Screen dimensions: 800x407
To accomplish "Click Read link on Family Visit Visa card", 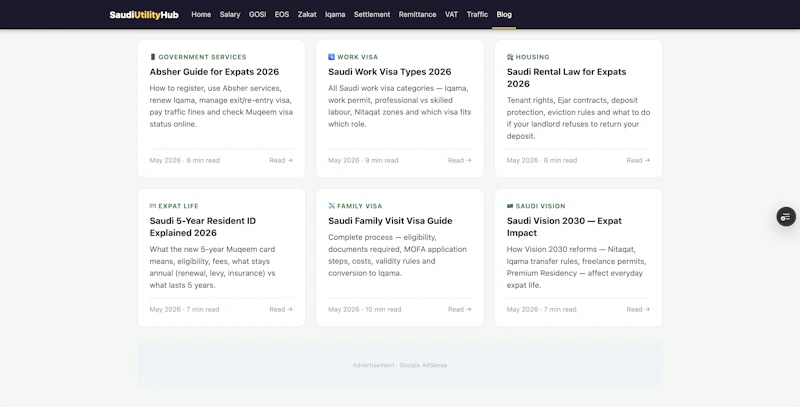I will (x=460, y=309).
